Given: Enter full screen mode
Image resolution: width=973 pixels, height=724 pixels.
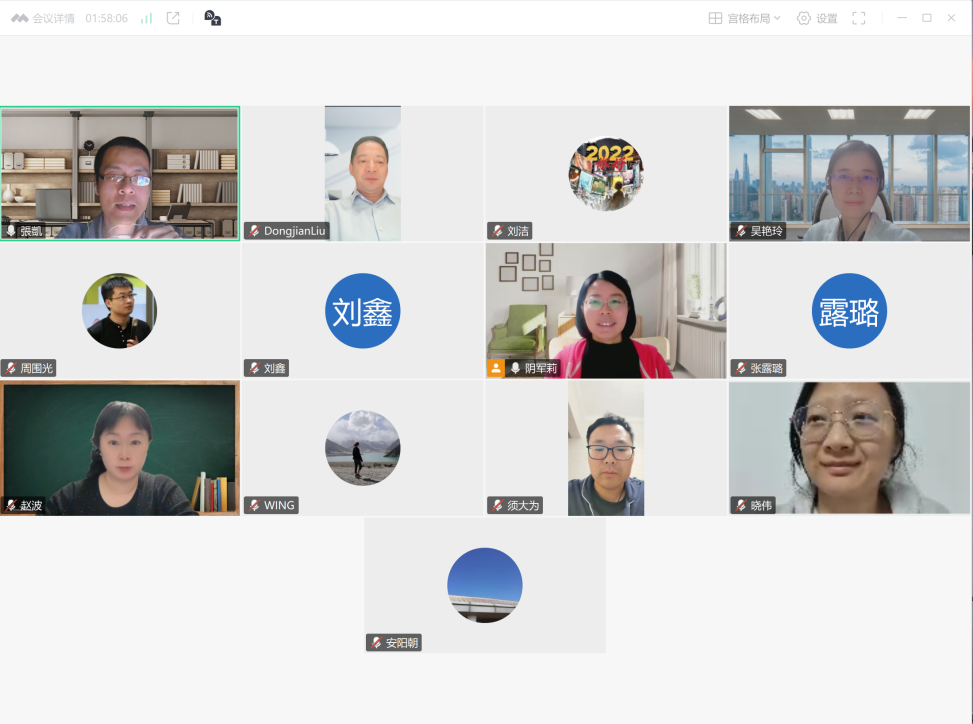Looking at the screenshot, I should click(x=858, y=18).
